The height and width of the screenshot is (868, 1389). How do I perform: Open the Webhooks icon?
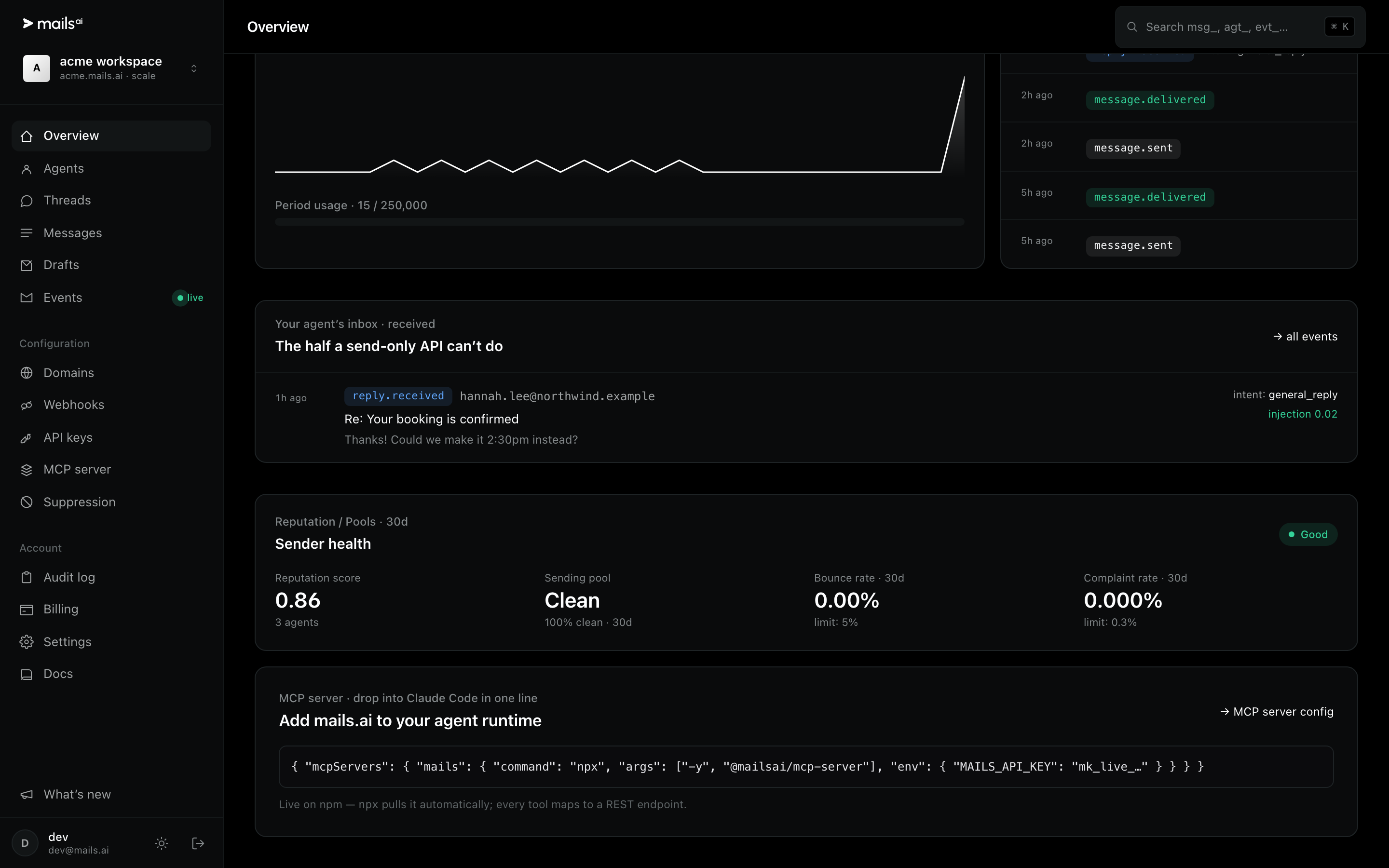click(x=27, y=405)
